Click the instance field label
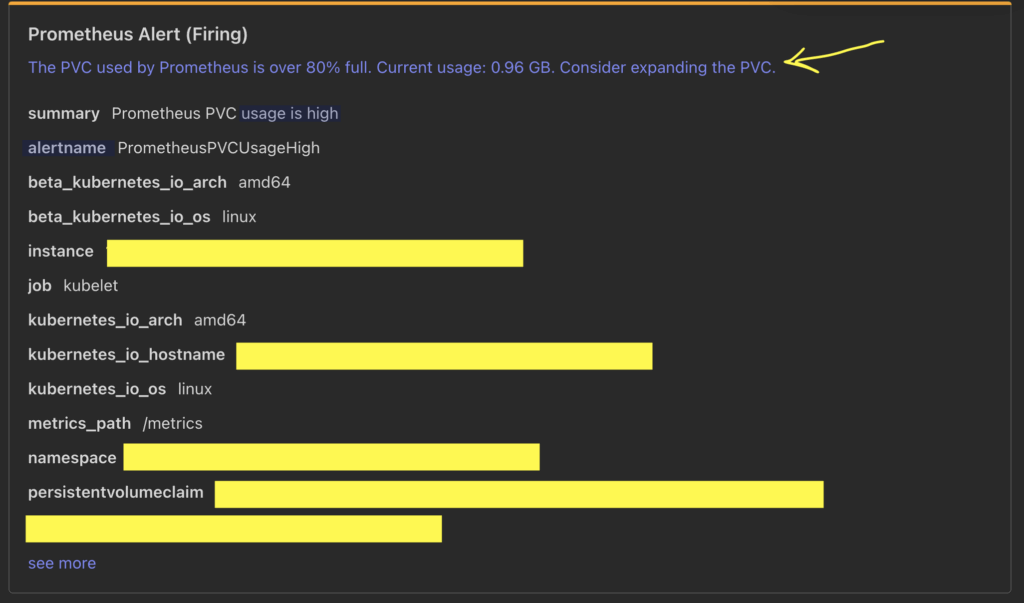This screenshot has width=1024, height=603. point(61,251)
